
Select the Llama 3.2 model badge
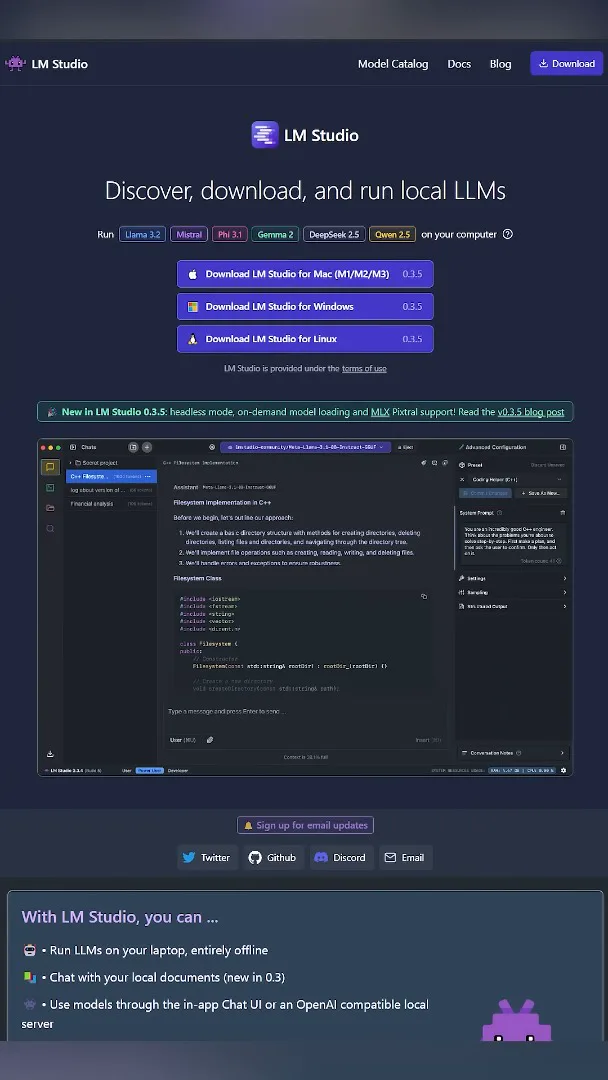143,234
